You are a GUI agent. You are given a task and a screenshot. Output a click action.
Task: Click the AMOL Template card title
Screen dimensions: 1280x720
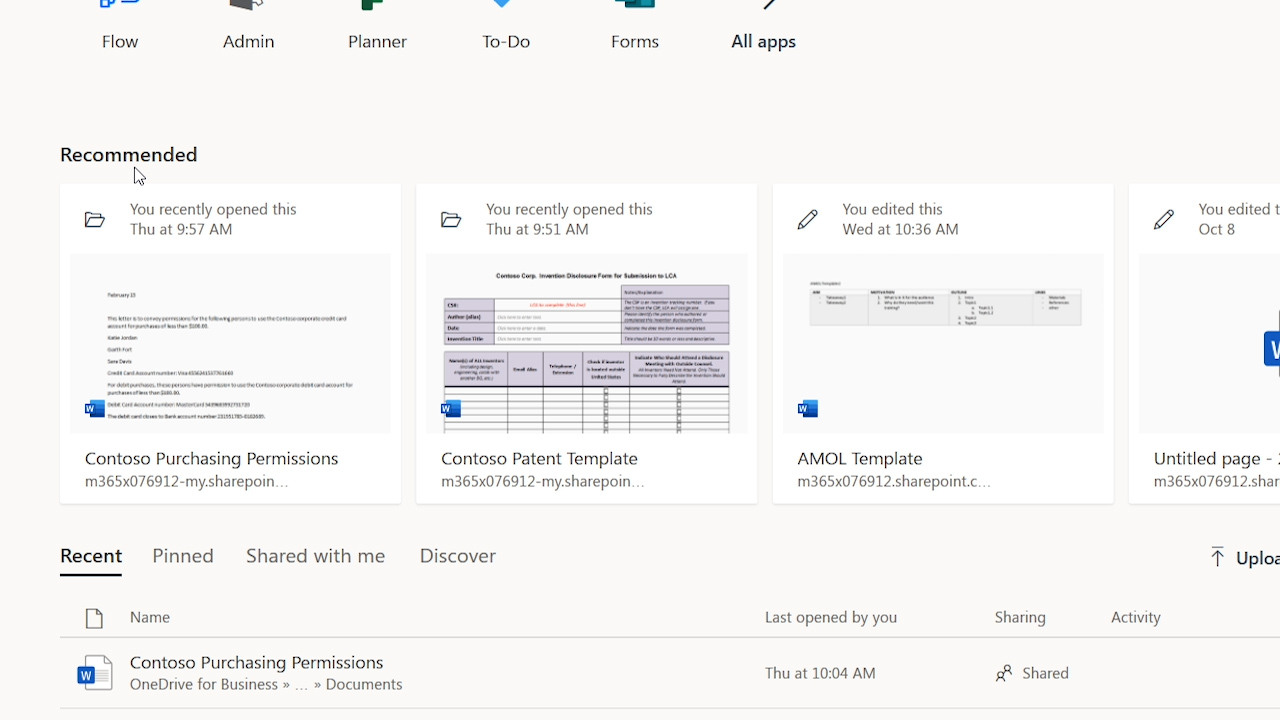click(860, 458)
